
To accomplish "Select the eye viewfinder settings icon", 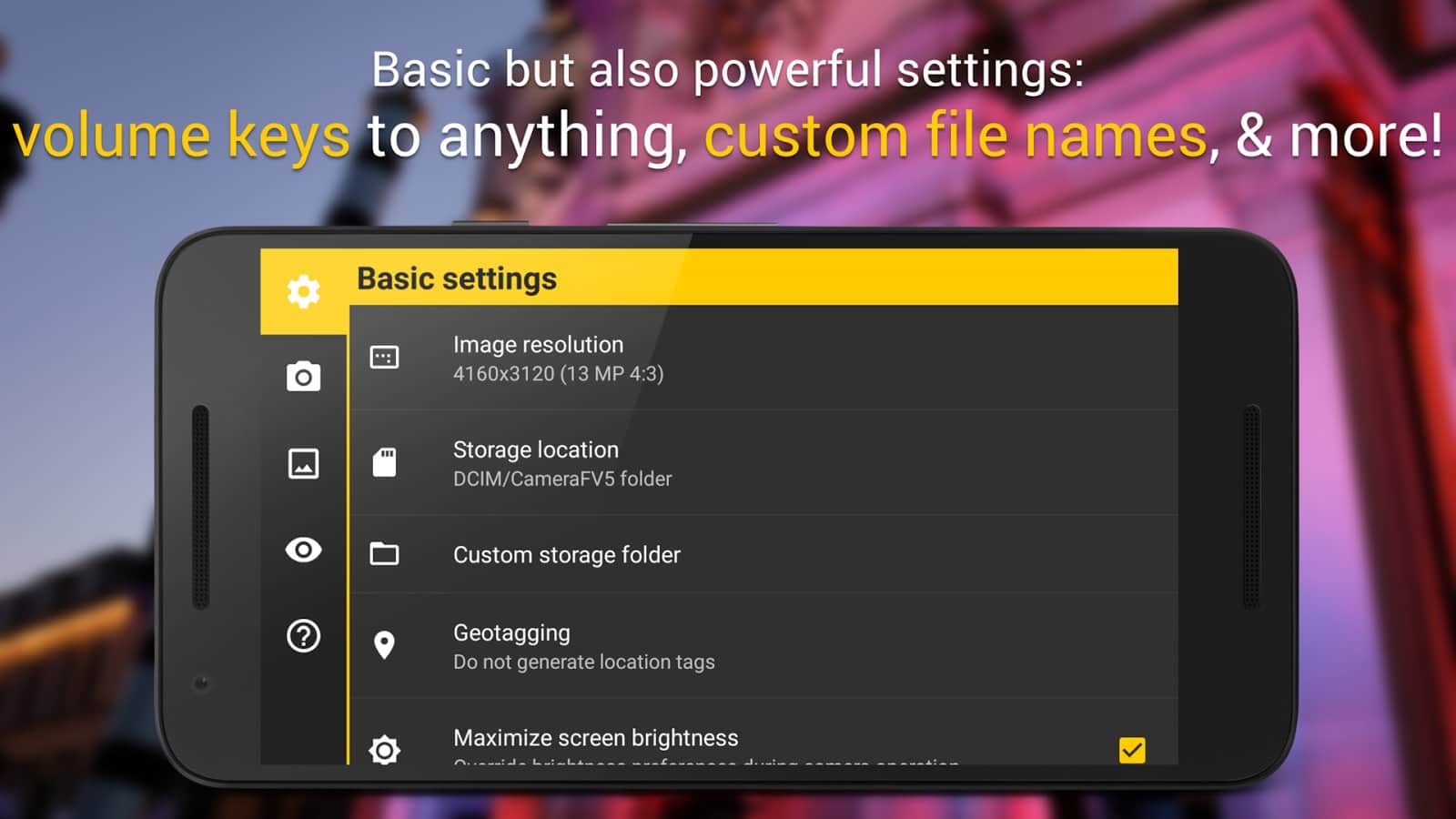I will [303, 550].
